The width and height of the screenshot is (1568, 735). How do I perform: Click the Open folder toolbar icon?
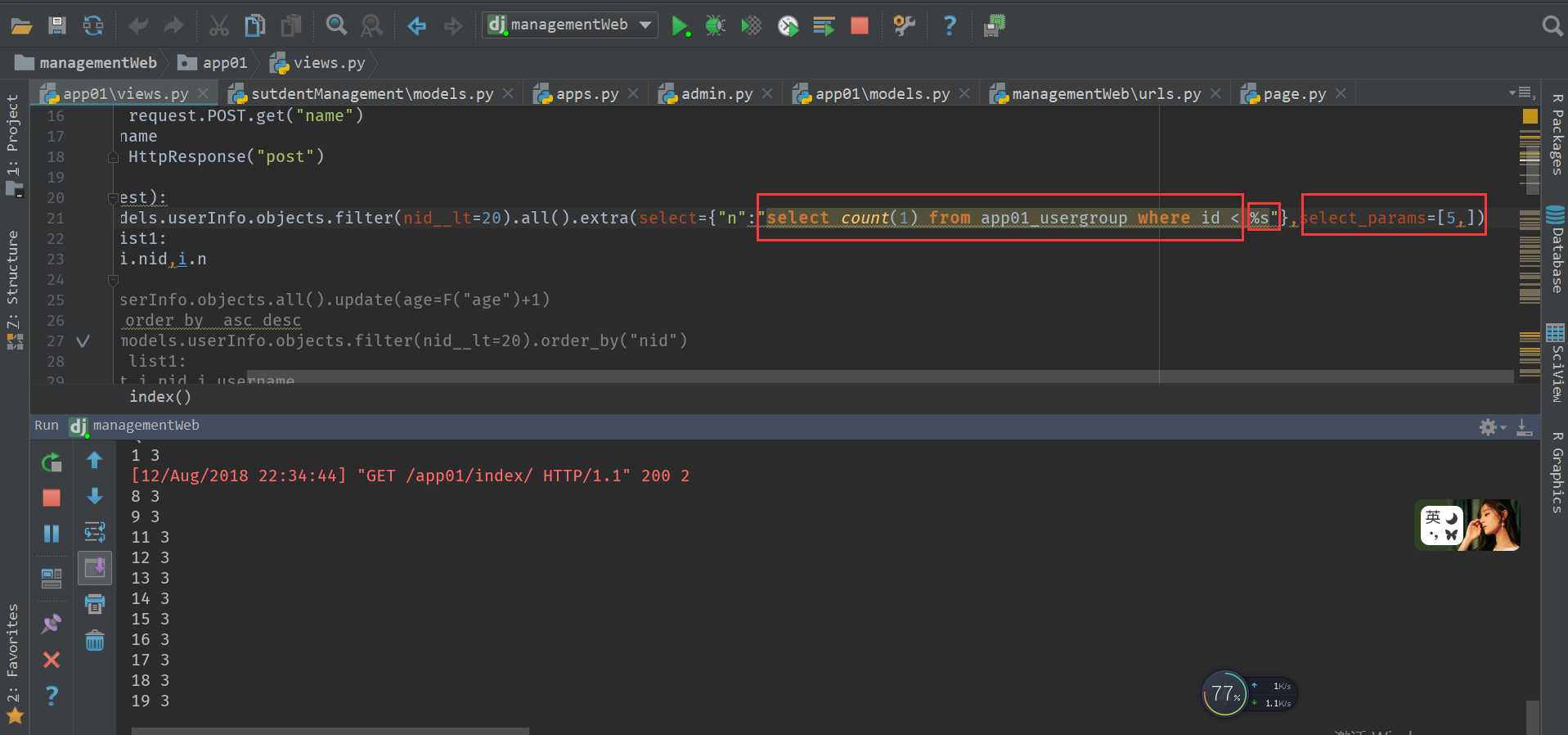coord(21,26)
